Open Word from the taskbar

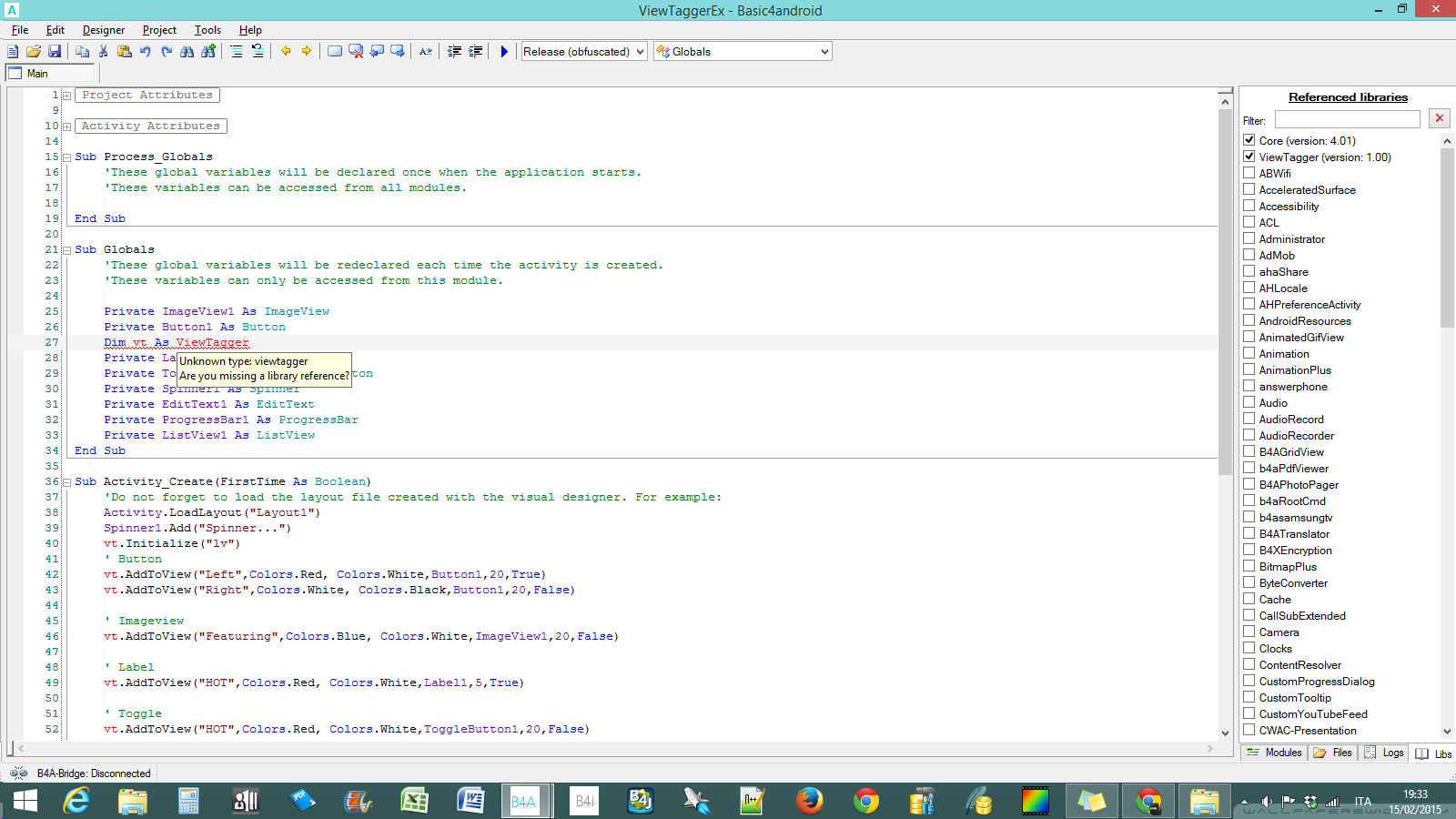coord(471,801)
